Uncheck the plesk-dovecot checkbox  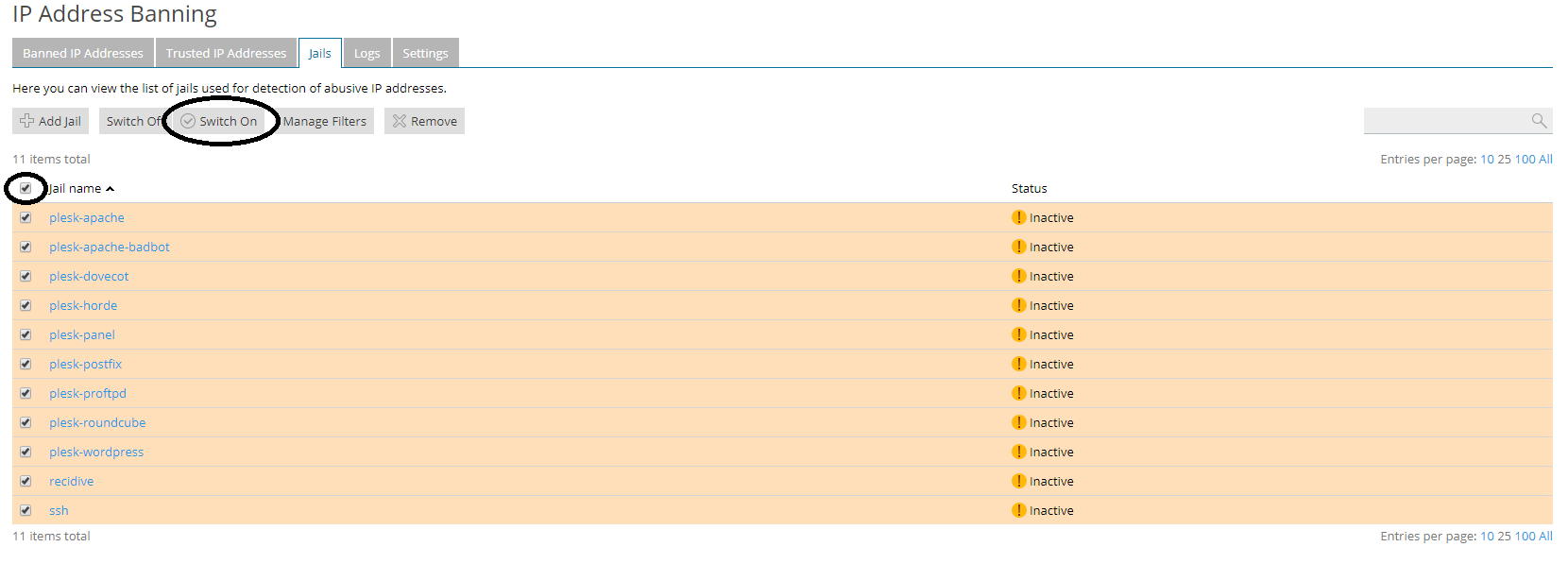pos(26,276)
